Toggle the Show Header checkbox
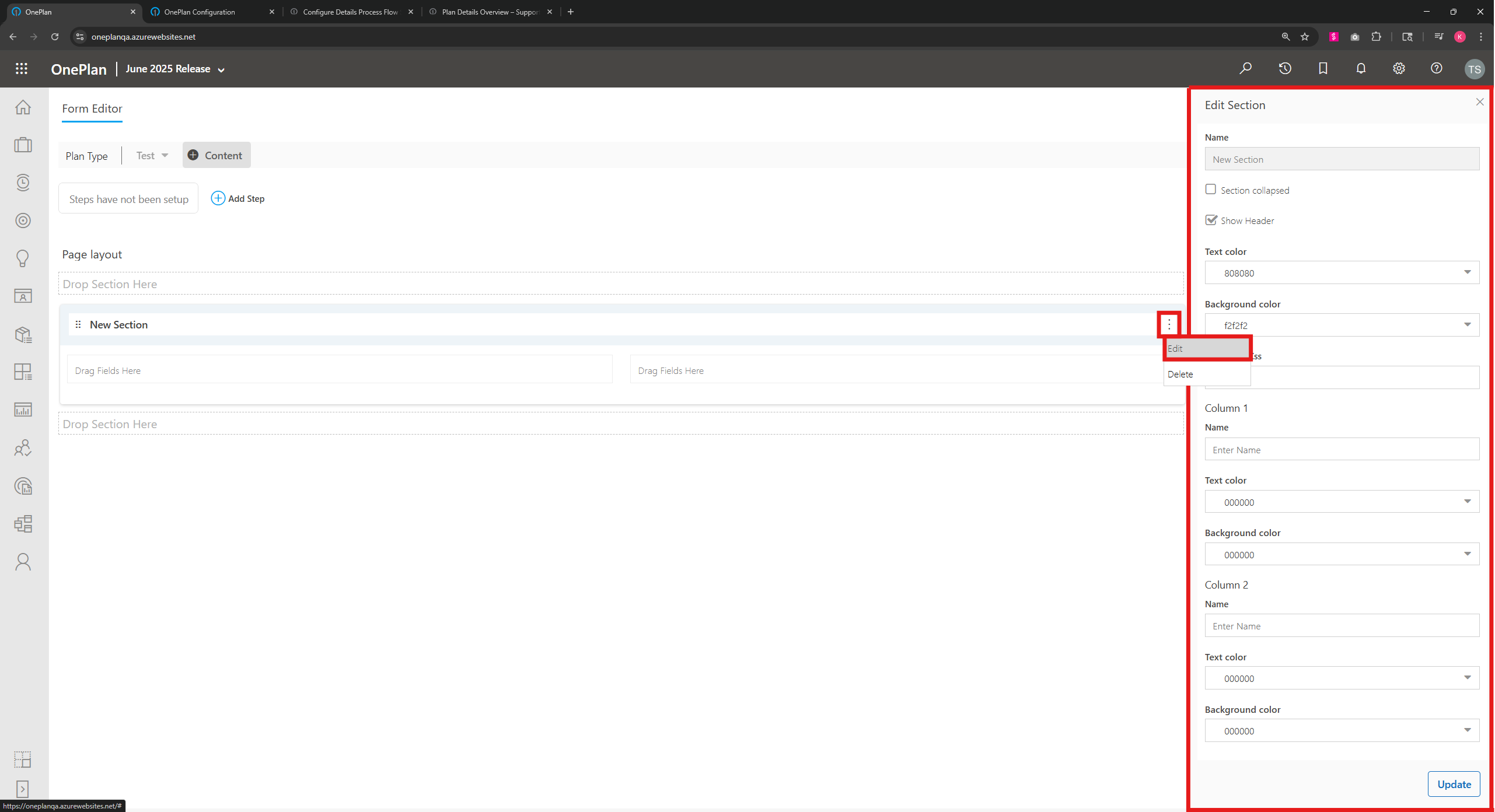1495x812 pixels. (x=1211, y=220)
